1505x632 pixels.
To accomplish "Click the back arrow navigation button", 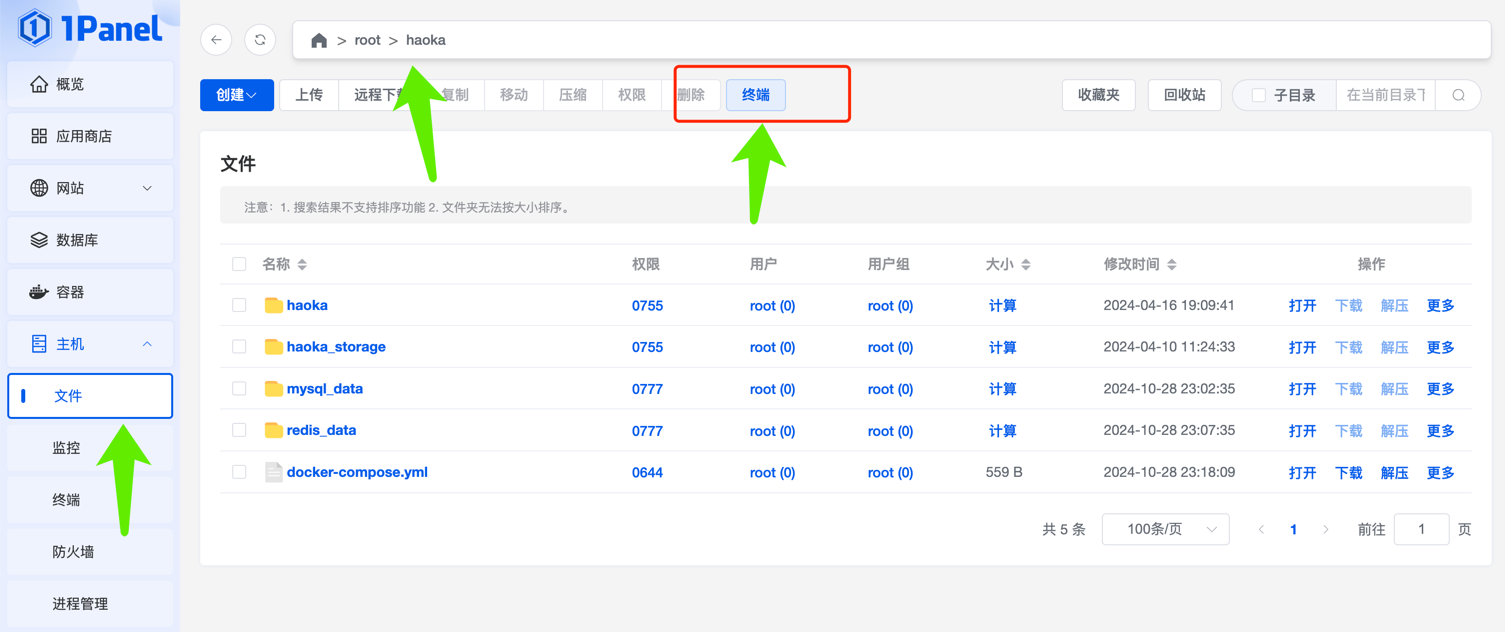I will pos(216,40).
